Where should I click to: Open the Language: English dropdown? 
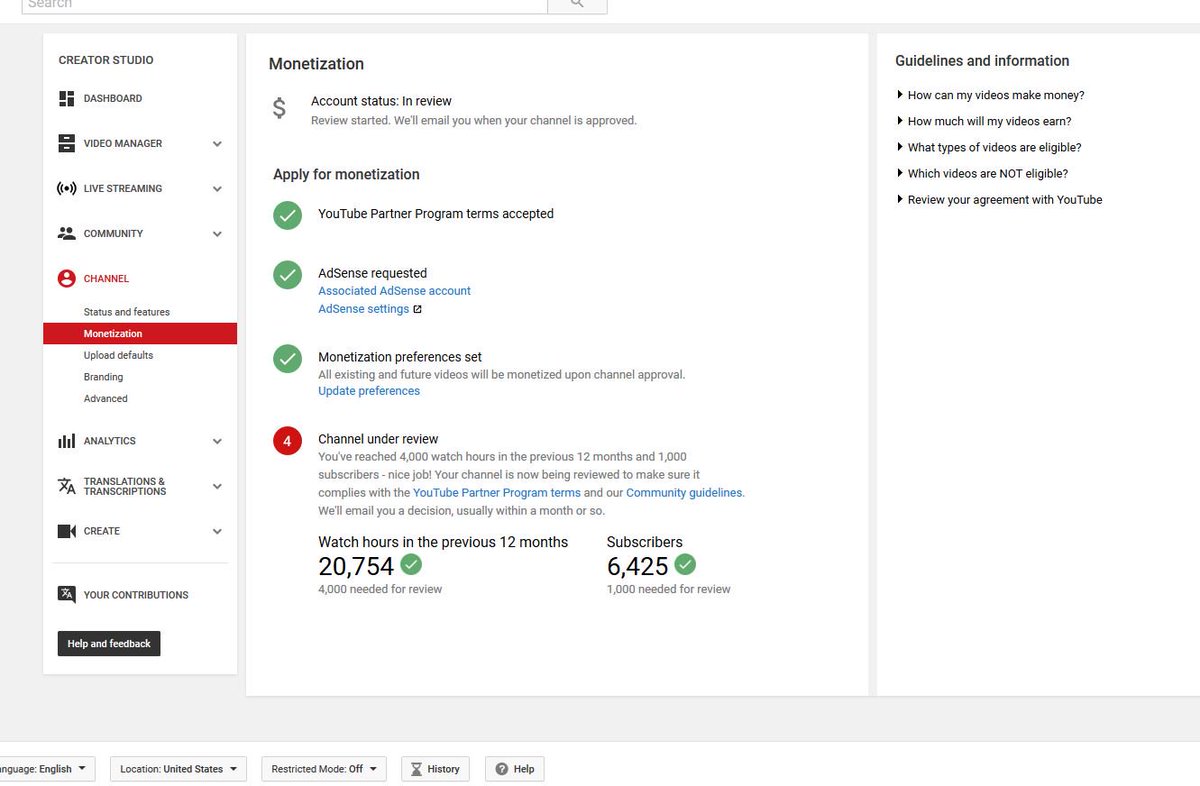[x=47, y=769]
